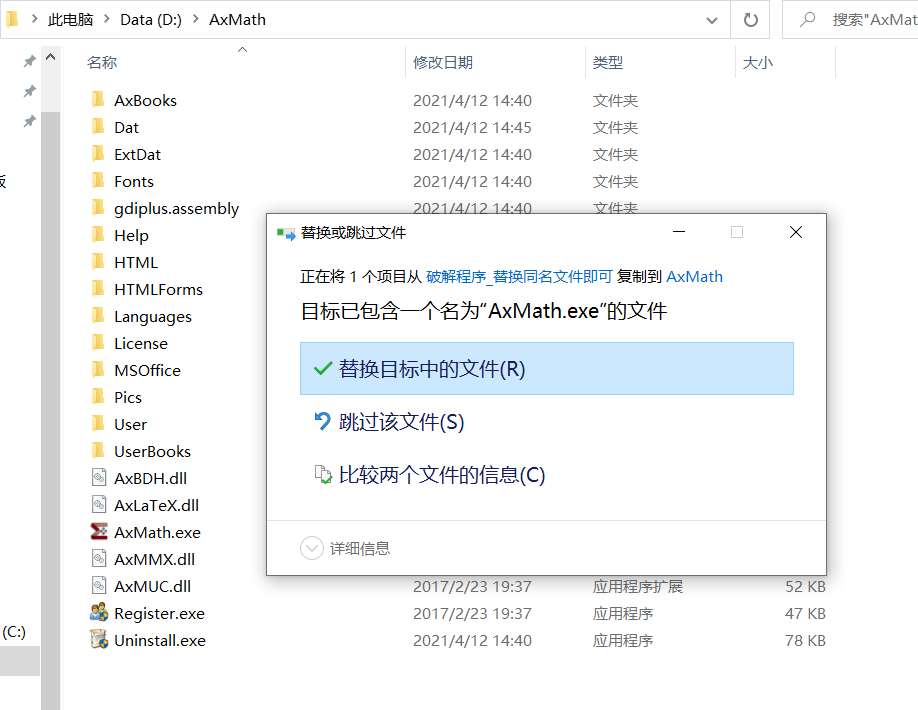This screenshot has width=918, height=710.
Task: Click a pin icon in Quick Access sidebar
Action: (x=29, y=63)
